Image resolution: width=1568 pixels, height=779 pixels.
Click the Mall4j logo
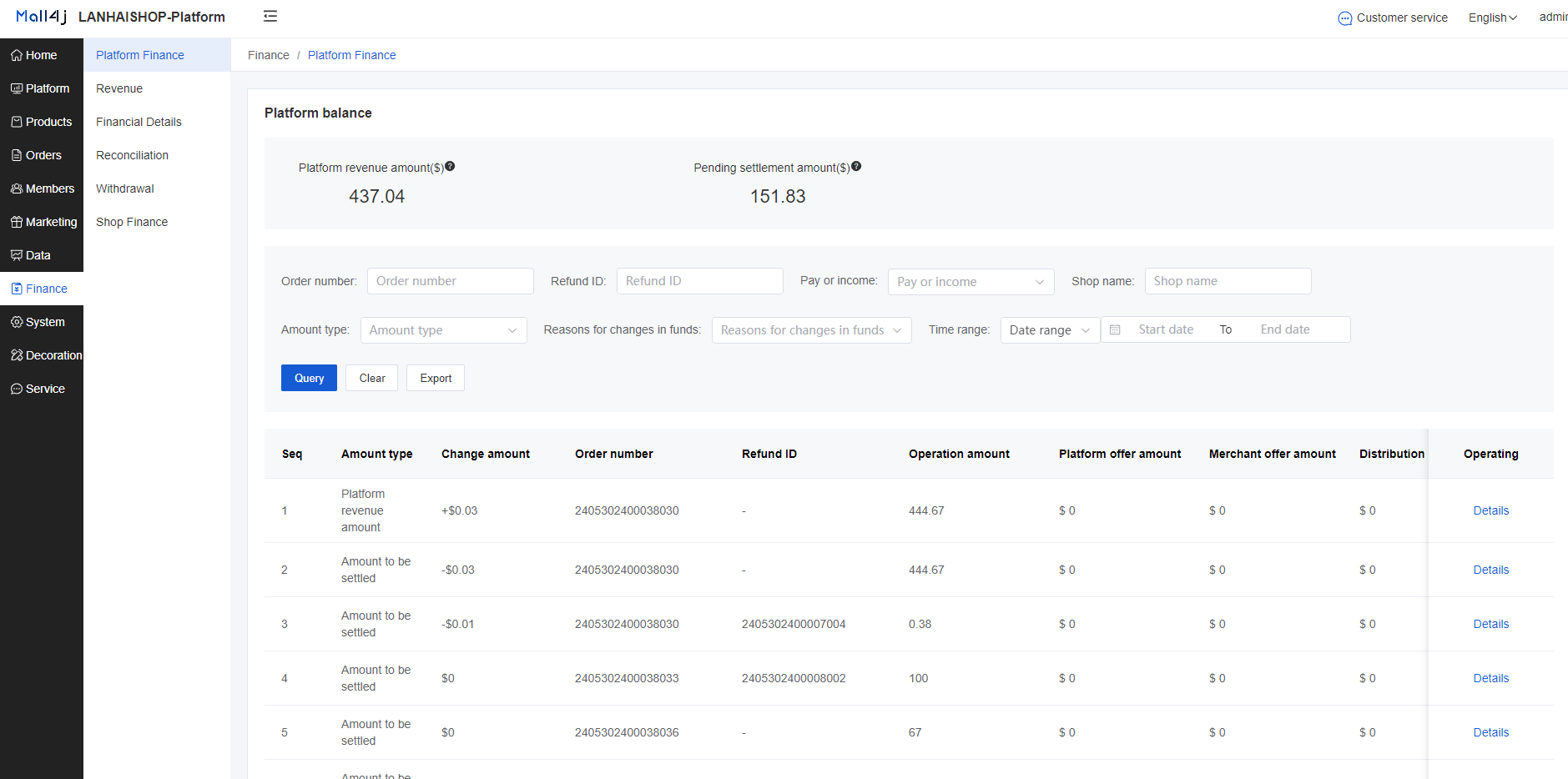click(42, 17)
